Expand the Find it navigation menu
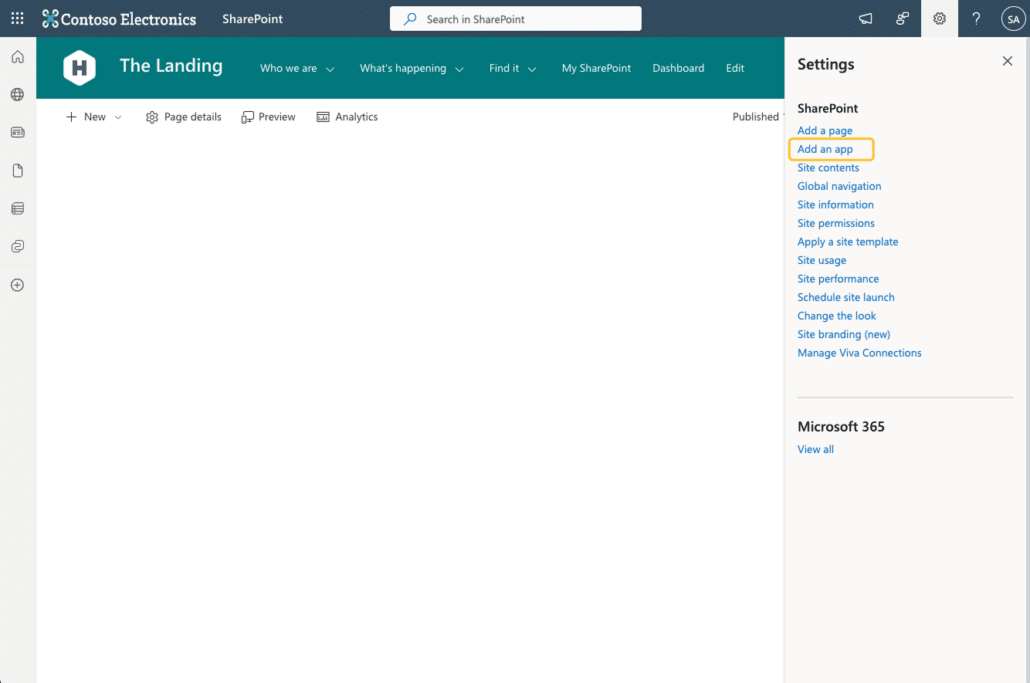Viewport: 1030px width, 683px height. point(512,68)
